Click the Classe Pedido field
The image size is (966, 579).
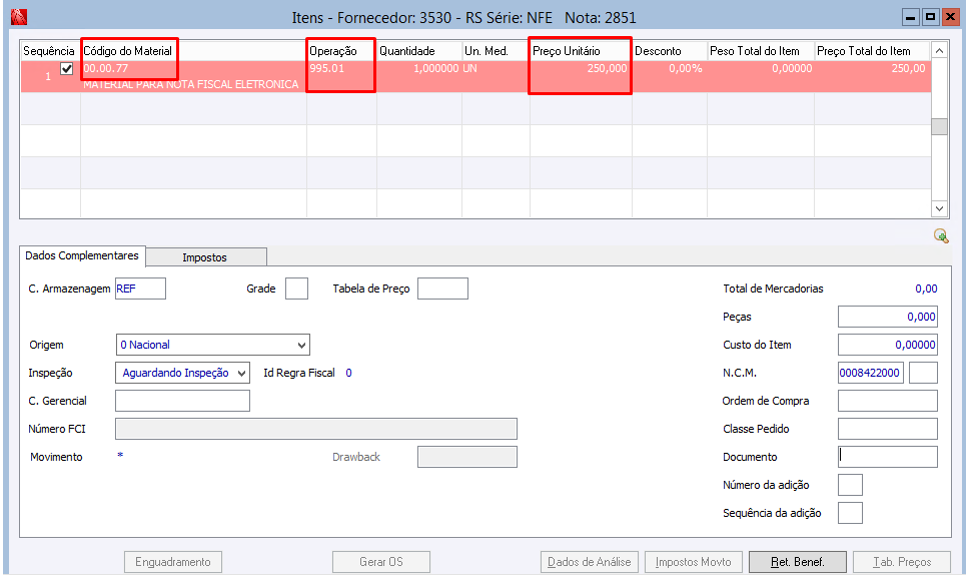pos(888,429)
